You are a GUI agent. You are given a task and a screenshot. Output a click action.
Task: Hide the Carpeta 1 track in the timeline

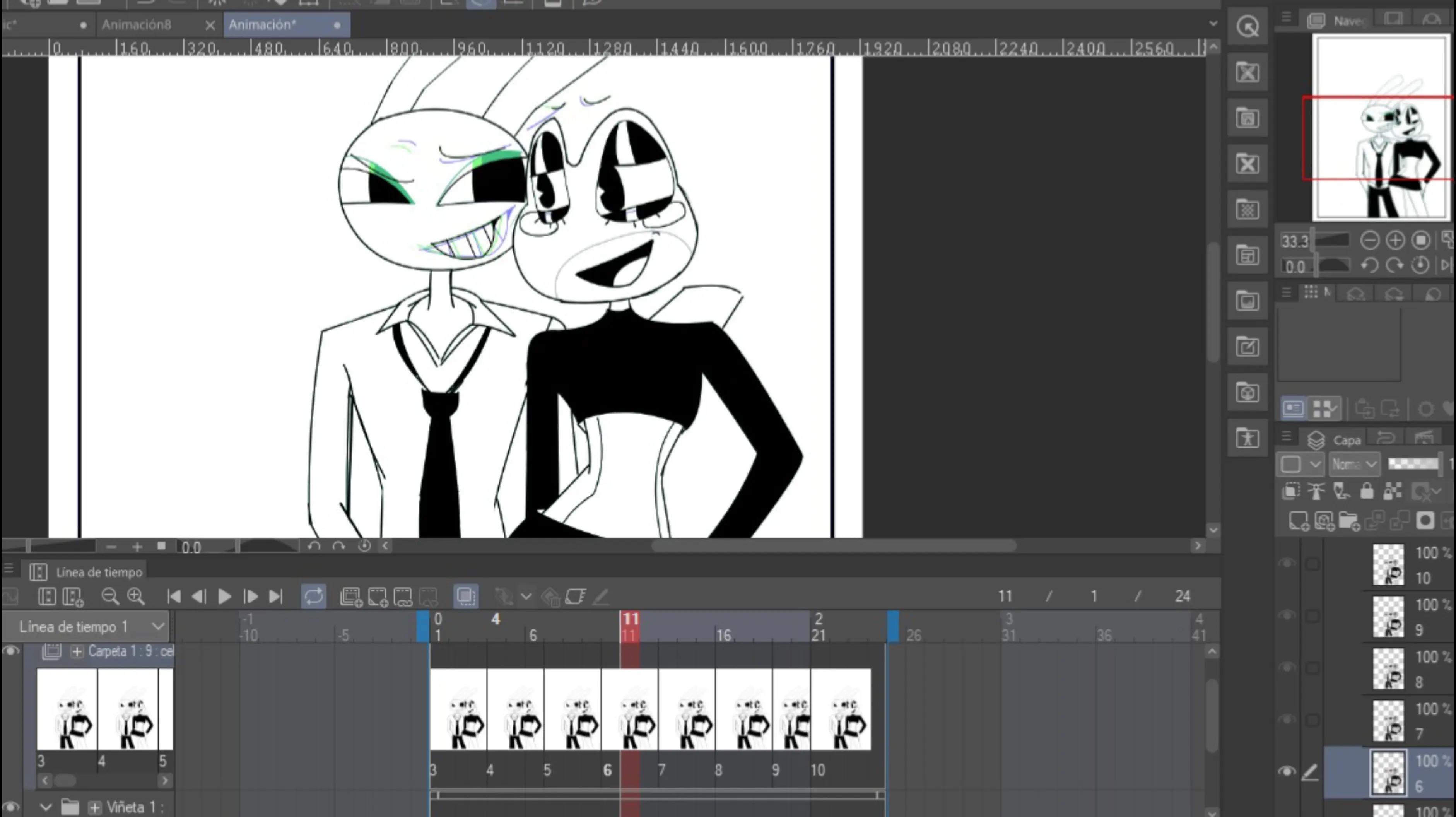(11, 651)
